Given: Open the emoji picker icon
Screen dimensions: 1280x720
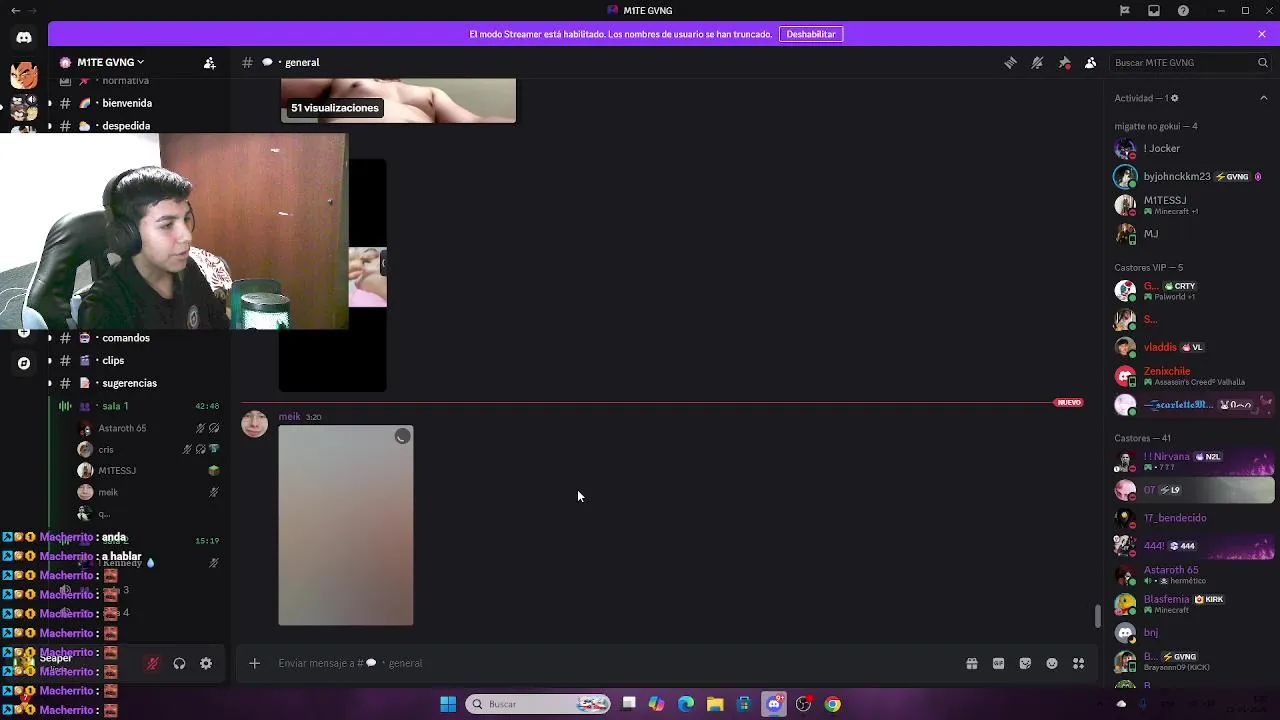Looking at the screenshot, I should click(1052, 663).
